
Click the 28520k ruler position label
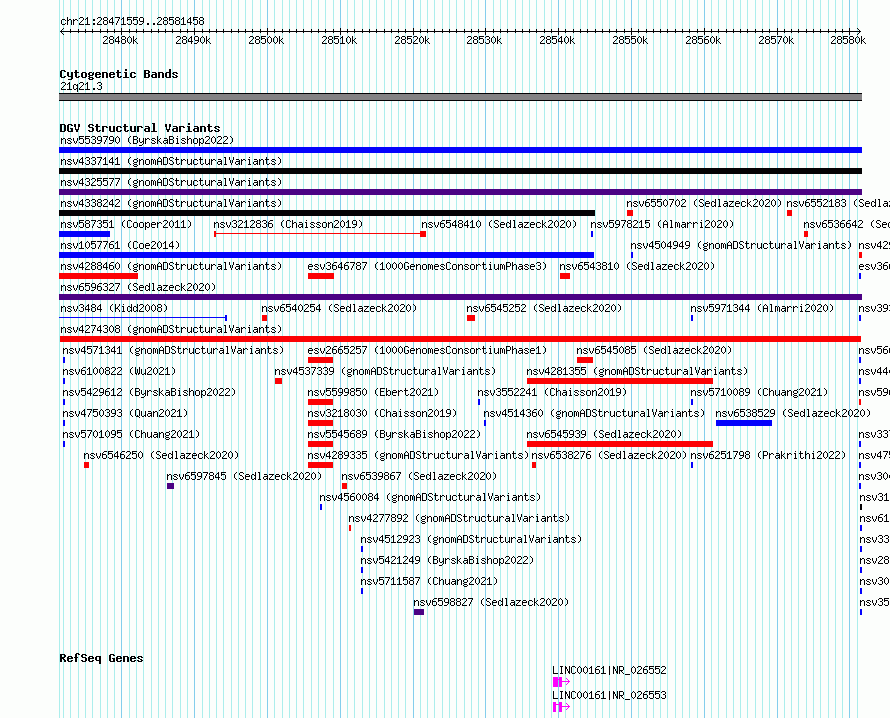coord(412,40)
